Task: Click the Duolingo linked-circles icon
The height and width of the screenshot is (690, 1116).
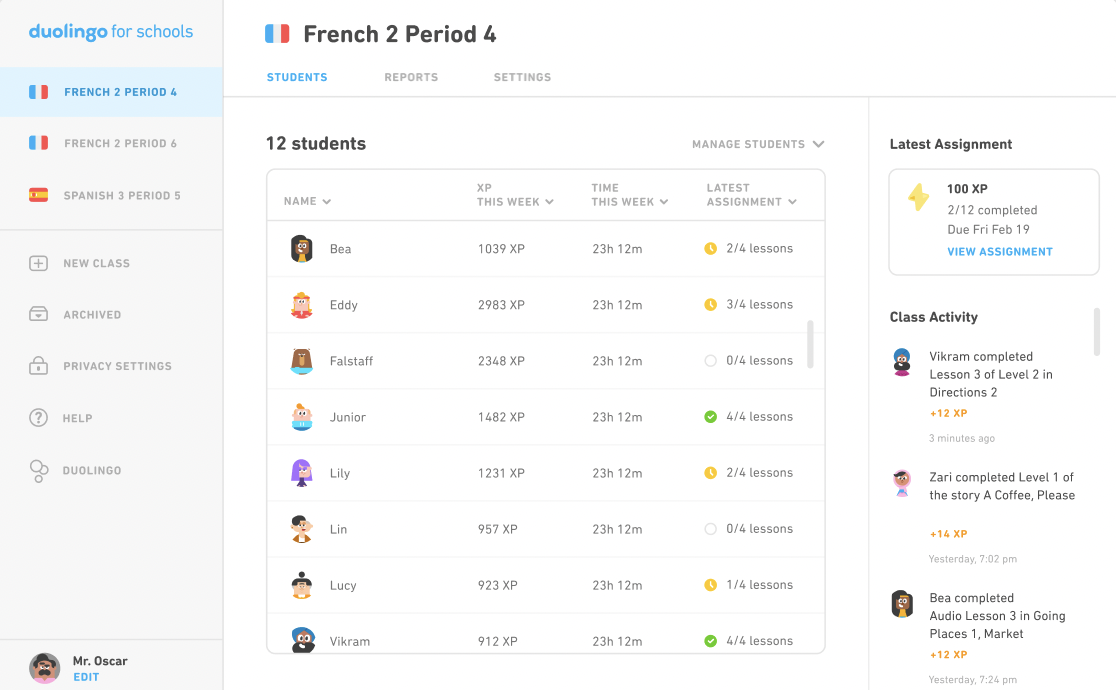Action: tap(38, 470)
